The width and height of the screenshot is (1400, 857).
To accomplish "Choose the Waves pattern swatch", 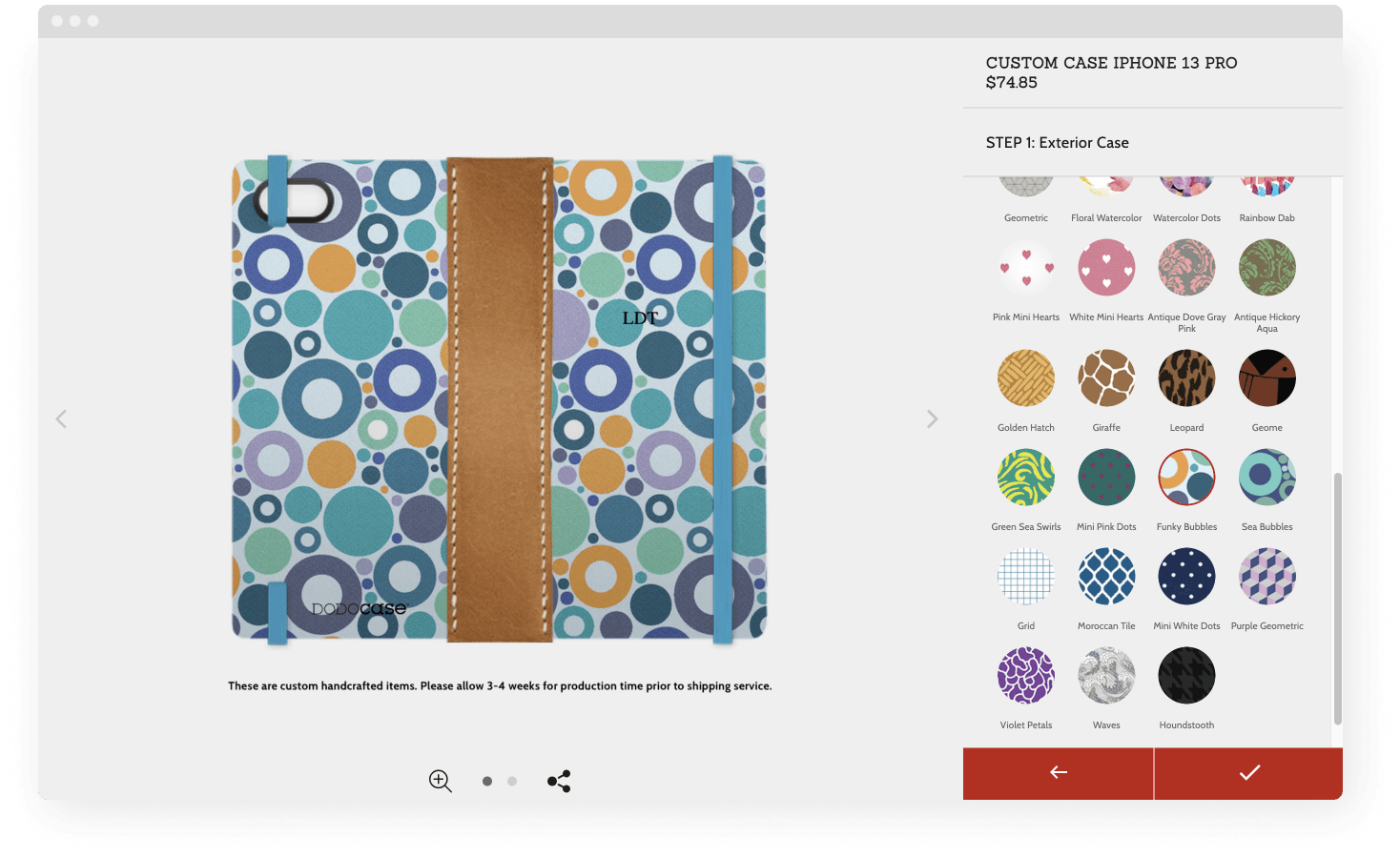I will pos(1106,676).
